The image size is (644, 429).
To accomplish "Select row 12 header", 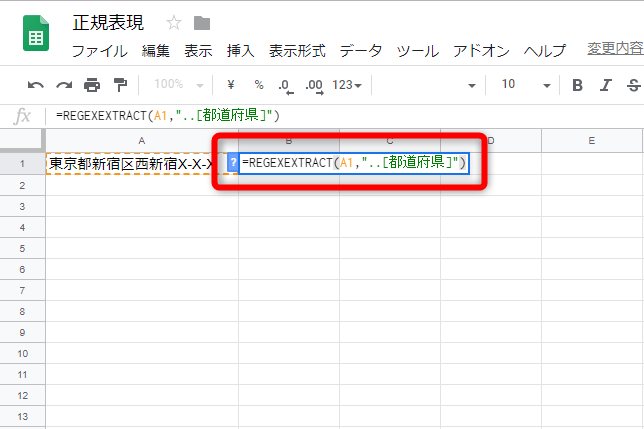I will tap(22, 396).
